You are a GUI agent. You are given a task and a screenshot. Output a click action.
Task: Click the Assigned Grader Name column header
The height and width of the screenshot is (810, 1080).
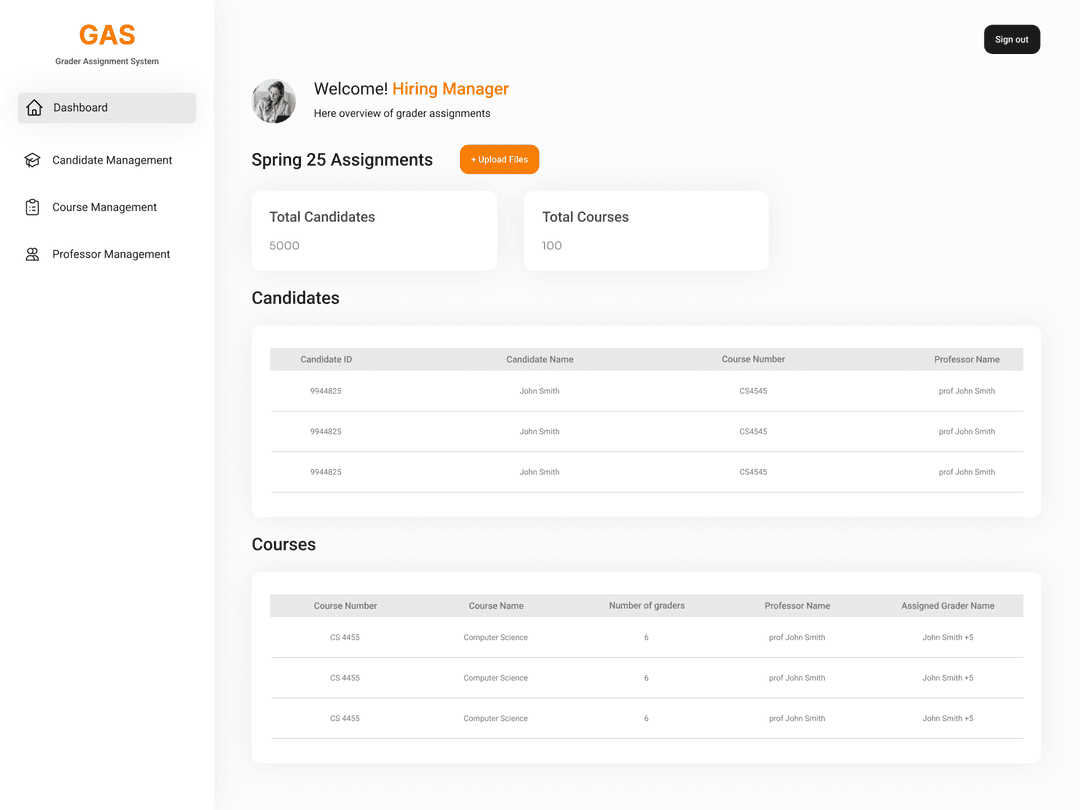pos(947,606)
